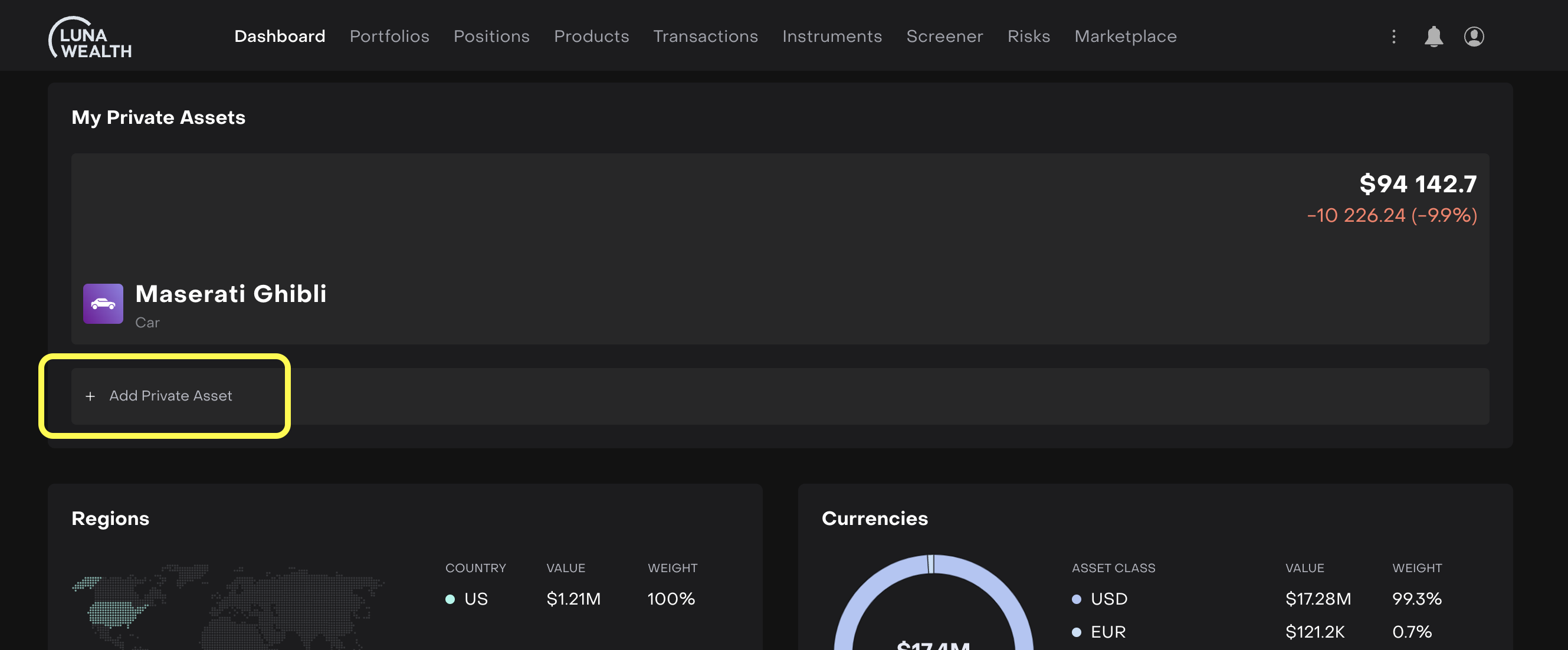Open the user profile icon
This screenshot has height=650, width=1568.
[1473, 37]
